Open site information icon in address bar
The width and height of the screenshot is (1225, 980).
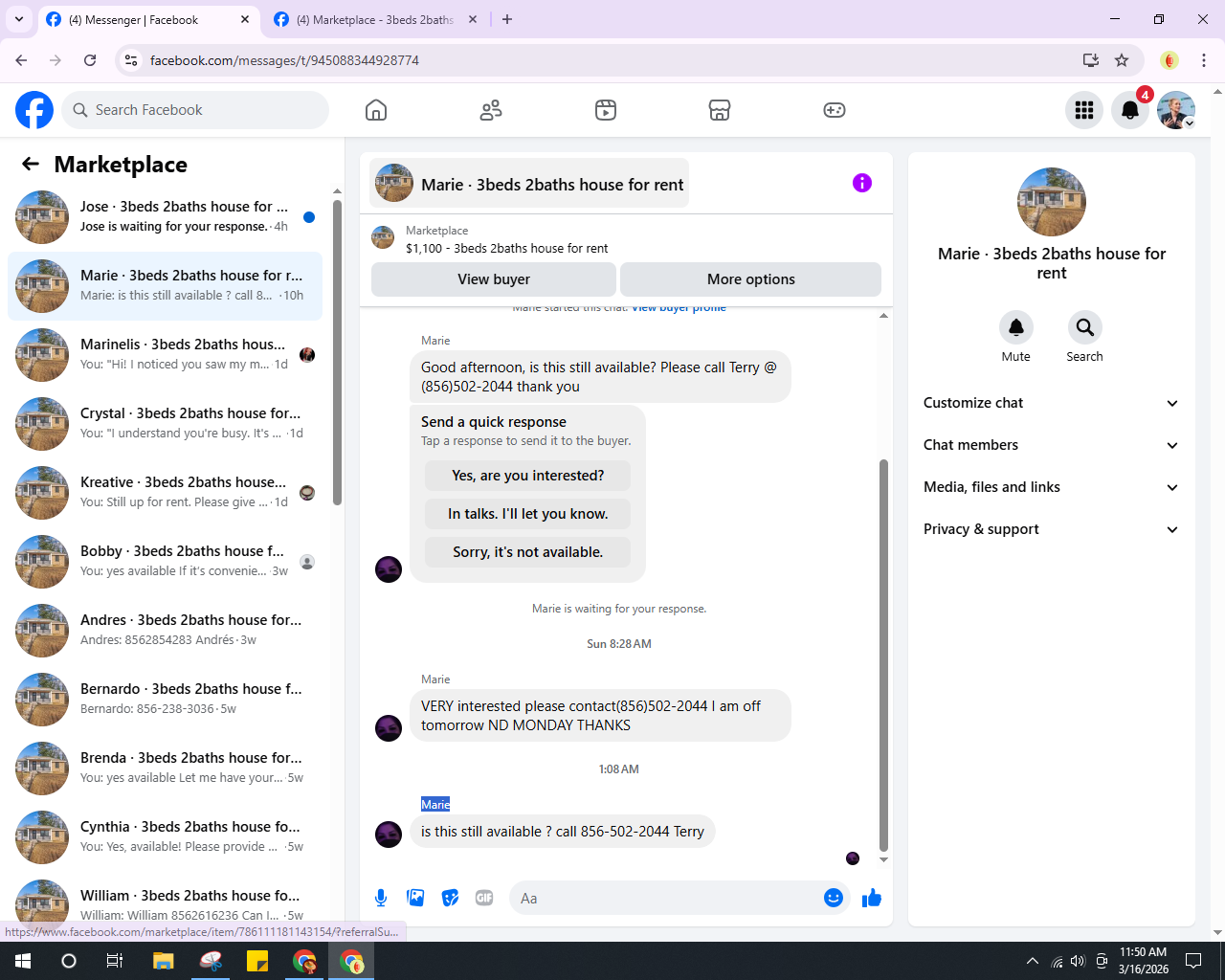point(131,60)
